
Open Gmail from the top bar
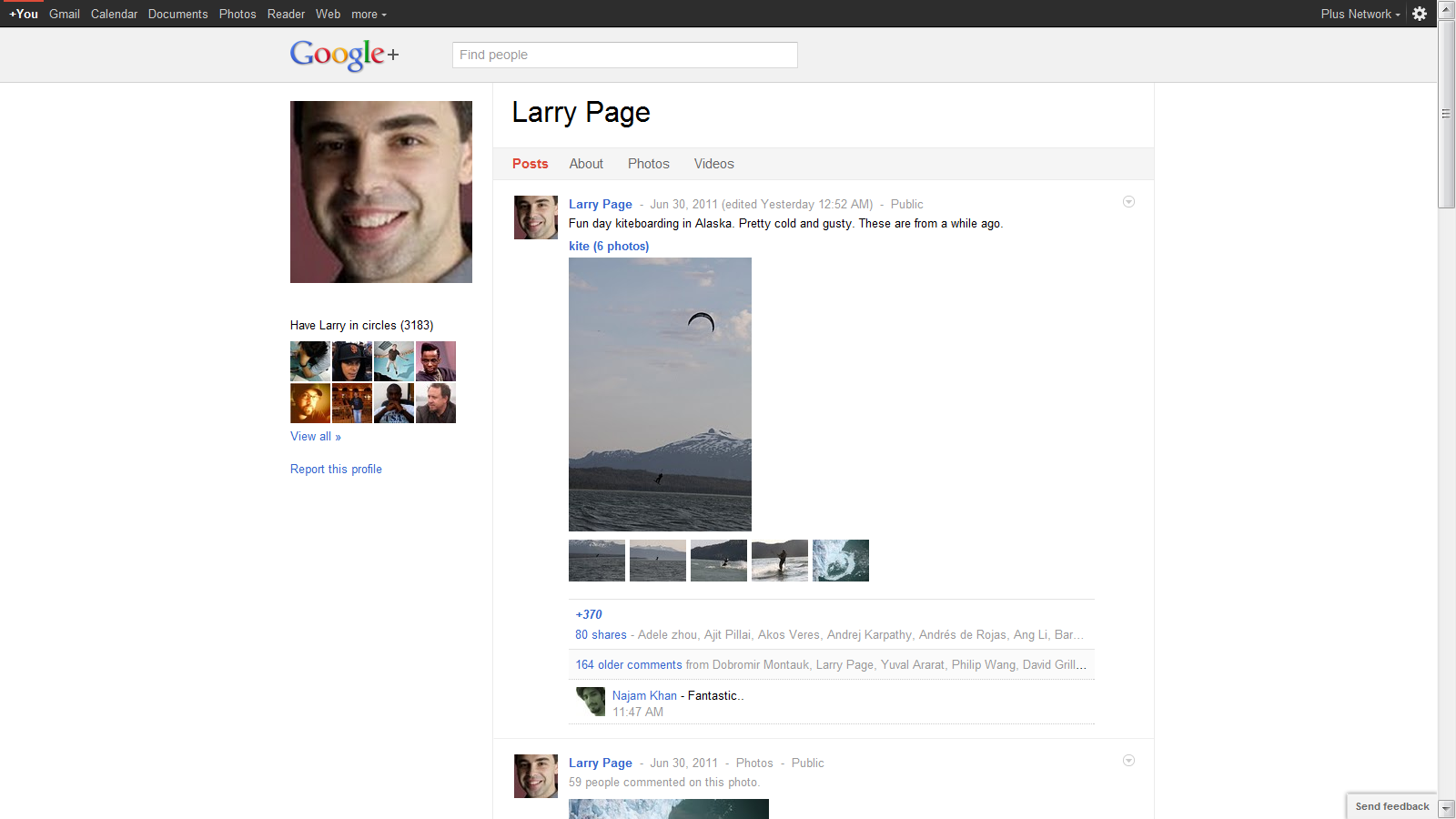tap(65, 14)
